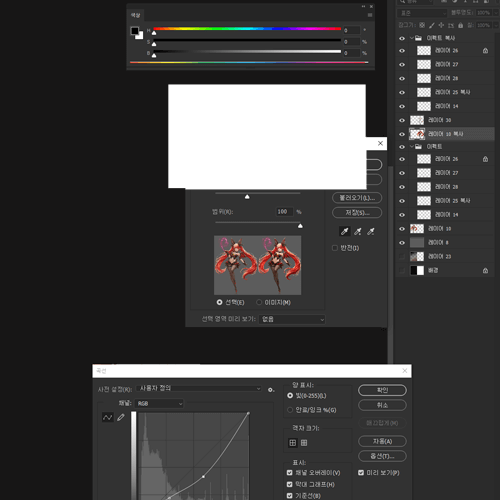Click the 색상 panel tab
This screenshot has width=500, height=500.
(135, 15)
